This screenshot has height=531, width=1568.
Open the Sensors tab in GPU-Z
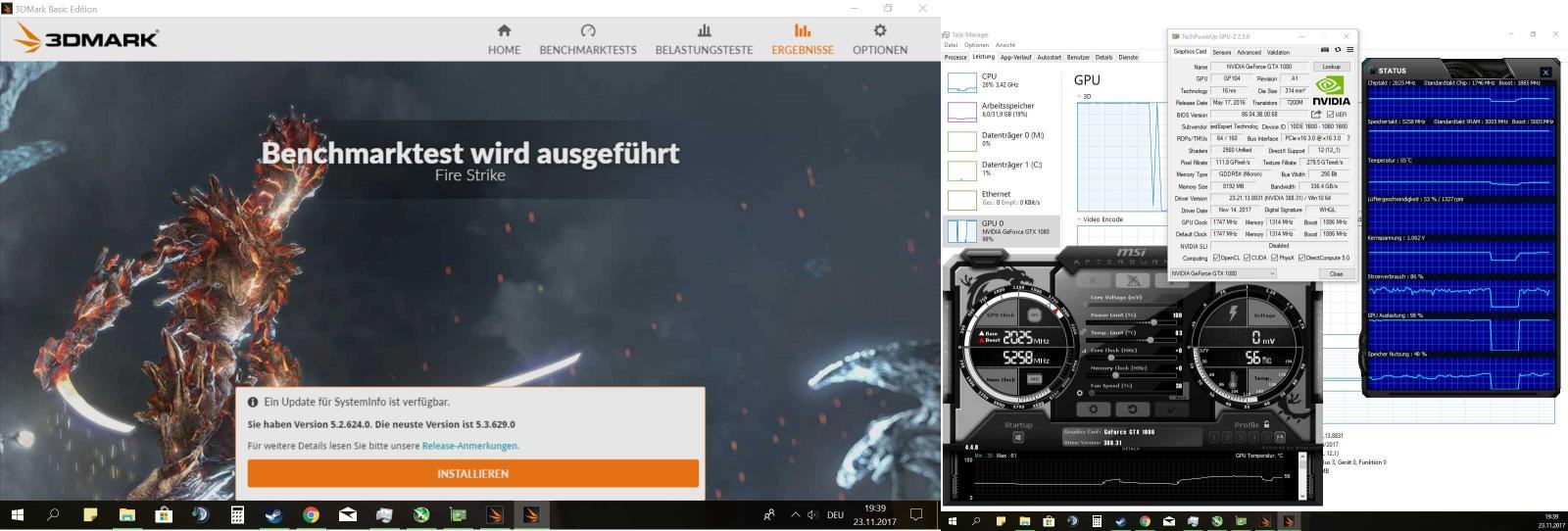coord(1222,52)
